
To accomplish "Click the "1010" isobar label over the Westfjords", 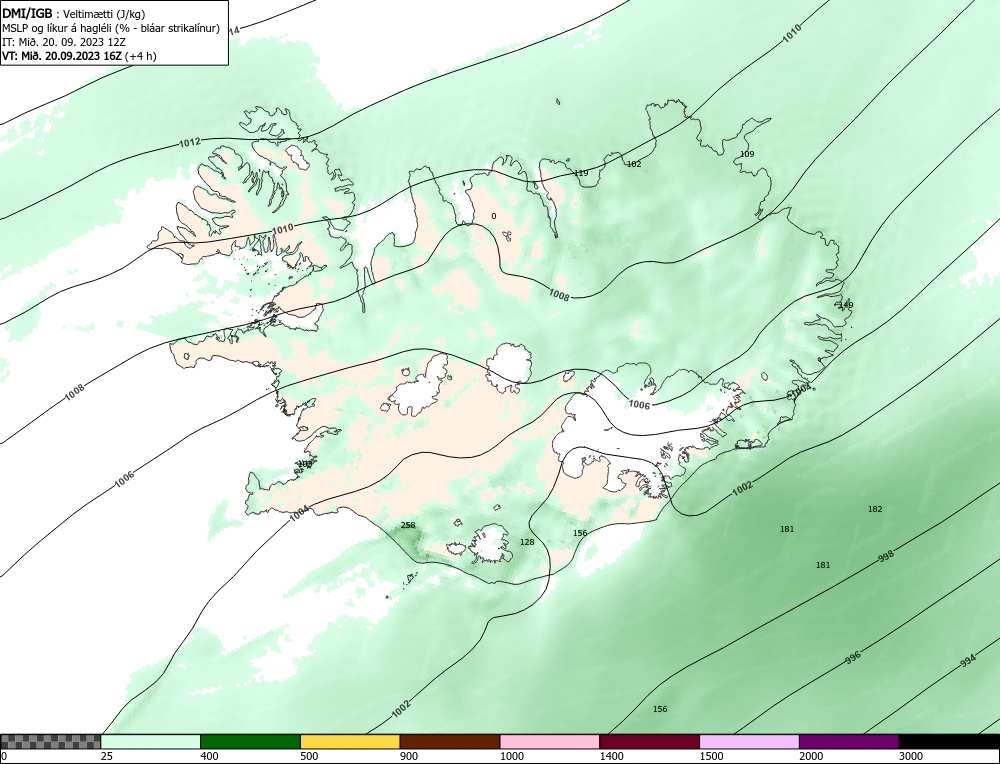I will [x=283, y=228].
